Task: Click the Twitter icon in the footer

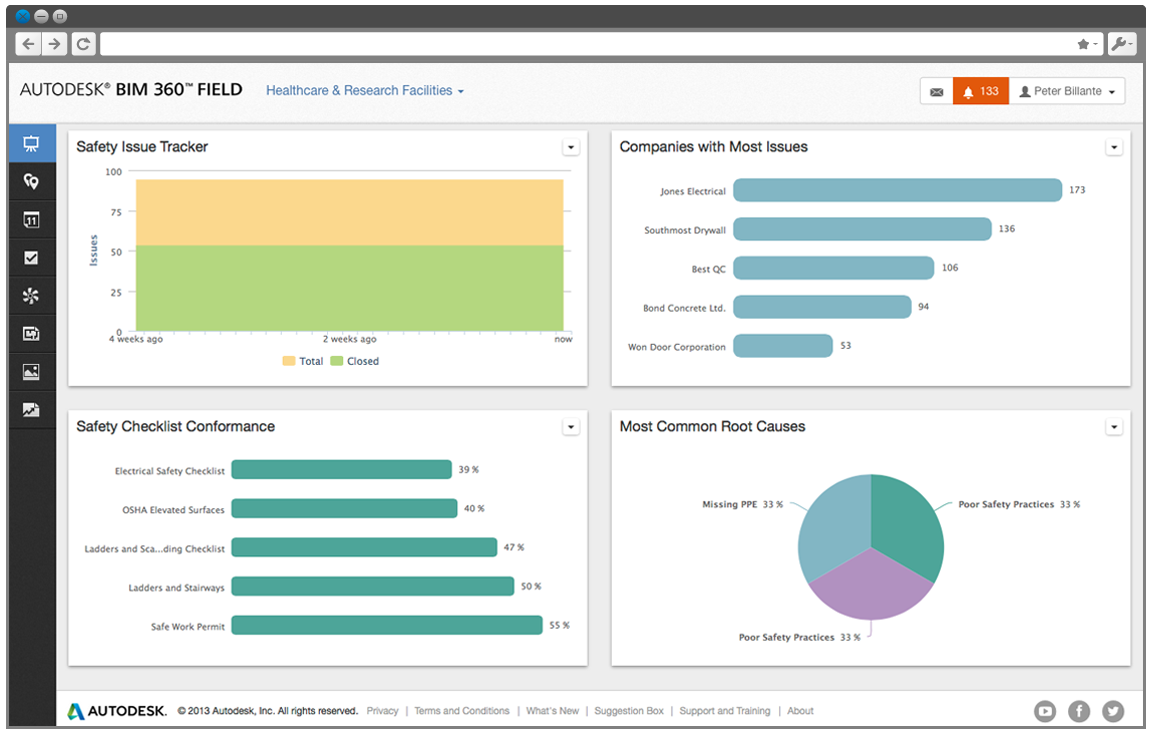Action: coord(1112,711)
